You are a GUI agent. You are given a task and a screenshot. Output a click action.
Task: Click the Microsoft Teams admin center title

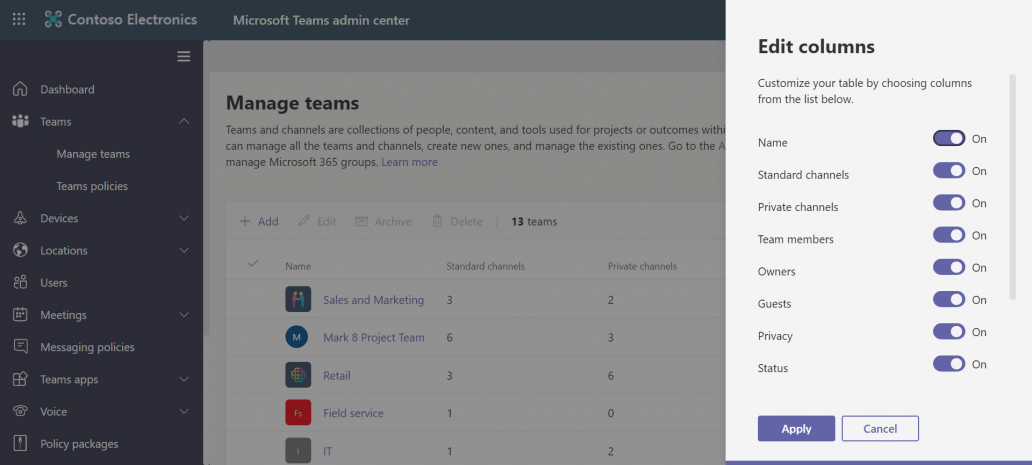point(321,20)
